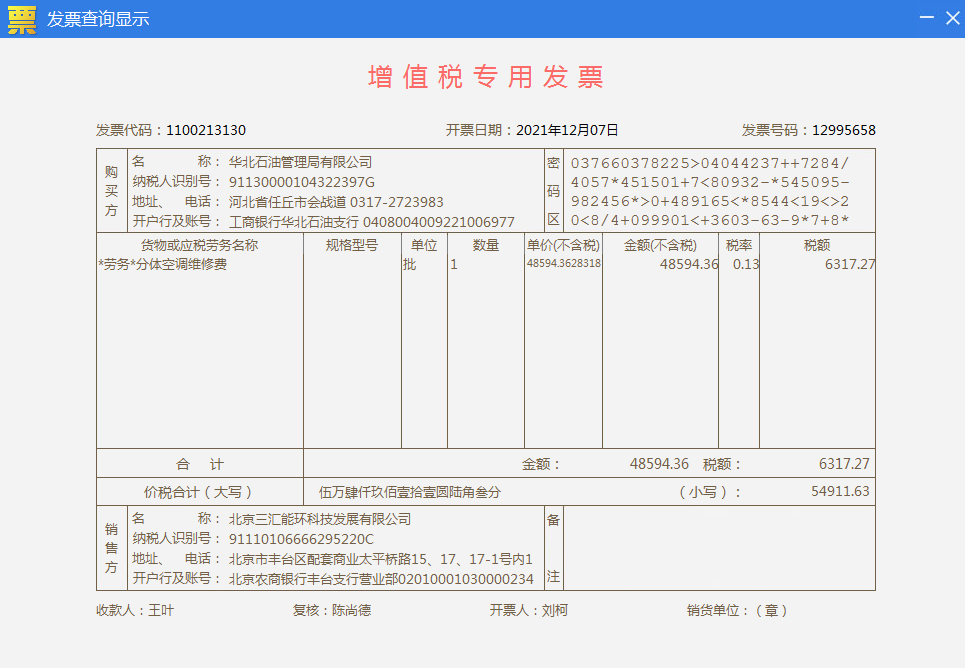
Task: Click the 税额 value in the 合计 row
Action: pyautogui.click(x=844, y=464)
